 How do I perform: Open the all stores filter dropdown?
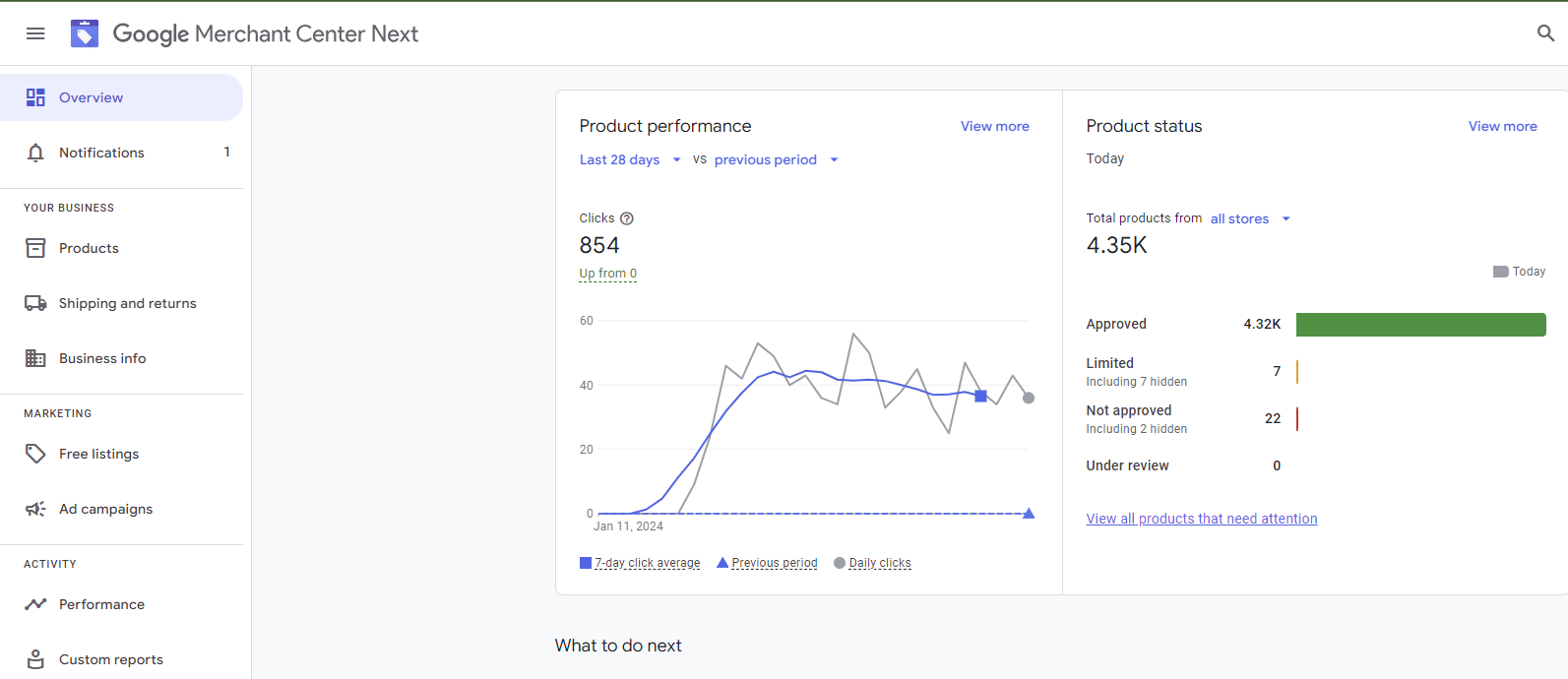point(1250,218)
